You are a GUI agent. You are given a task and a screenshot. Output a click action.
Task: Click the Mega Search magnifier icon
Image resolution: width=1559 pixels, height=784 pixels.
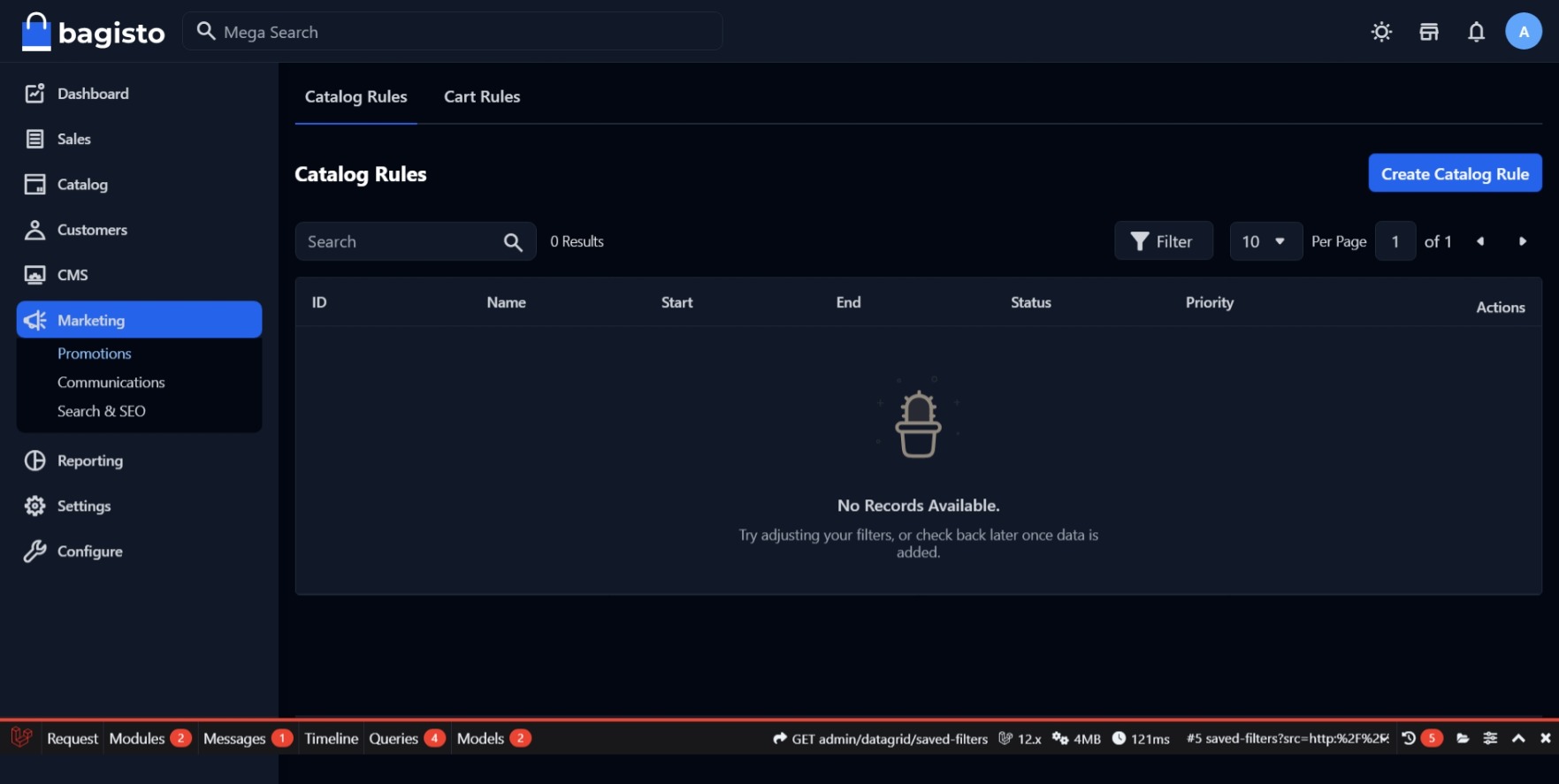click(206, 31)
